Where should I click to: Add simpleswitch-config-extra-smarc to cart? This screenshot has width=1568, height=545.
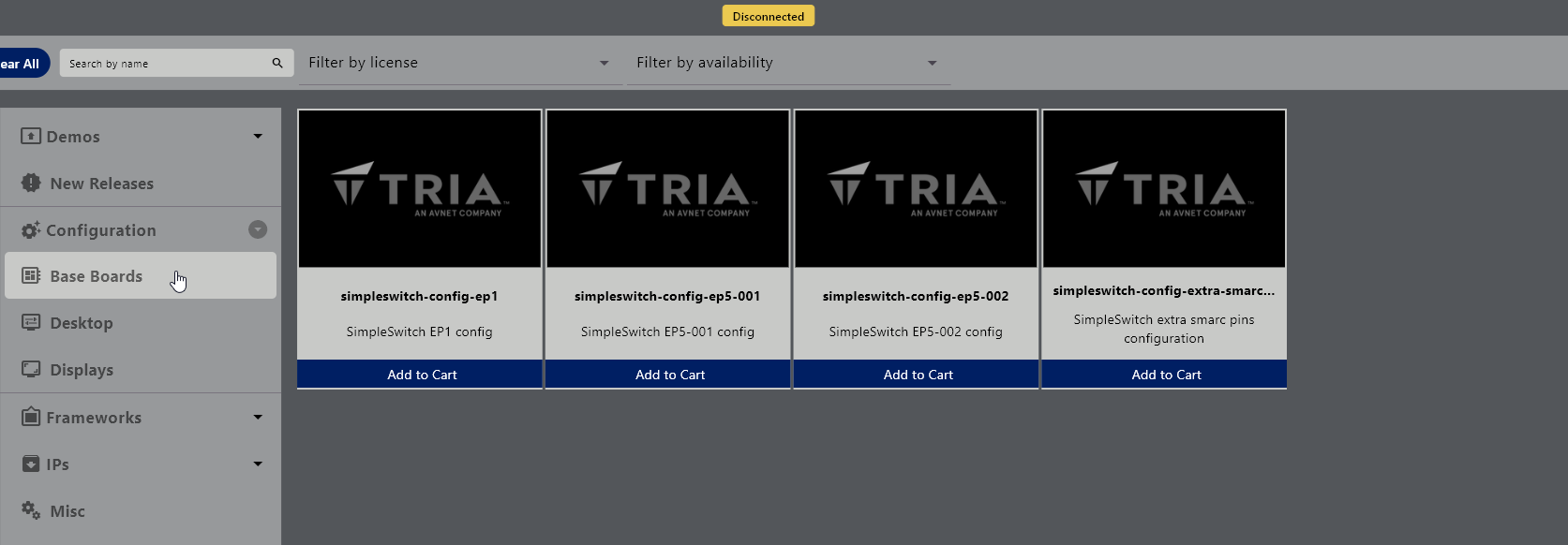(x=1164, y=374)
